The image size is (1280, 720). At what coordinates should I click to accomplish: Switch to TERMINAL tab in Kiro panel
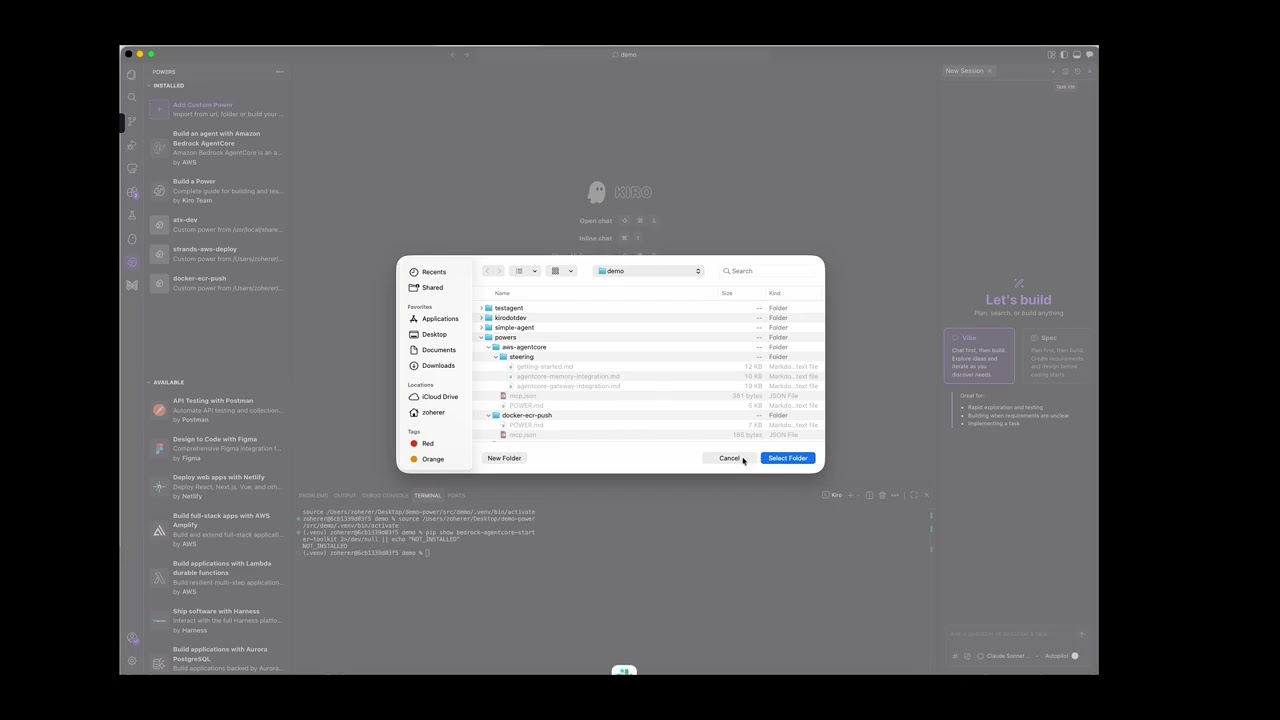click(427, 496)
